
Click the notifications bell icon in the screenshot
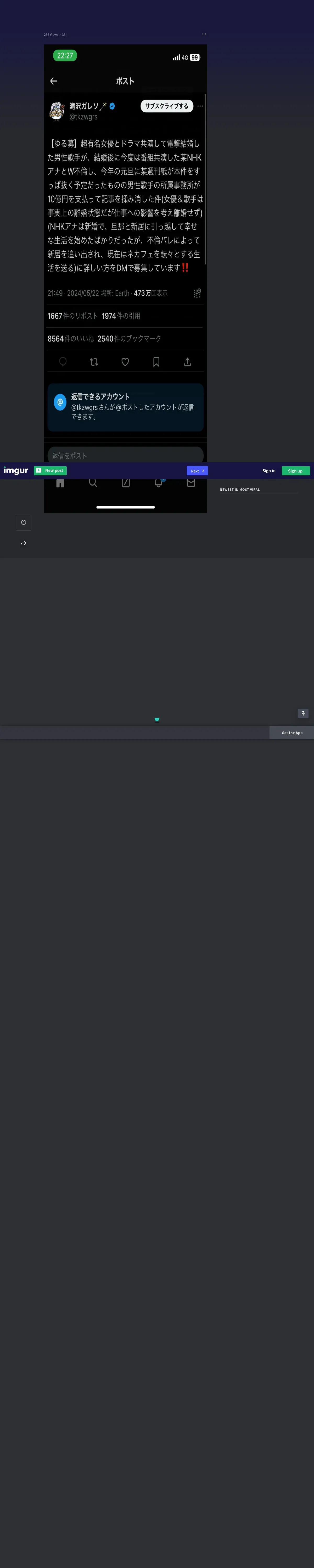point(159,482)
